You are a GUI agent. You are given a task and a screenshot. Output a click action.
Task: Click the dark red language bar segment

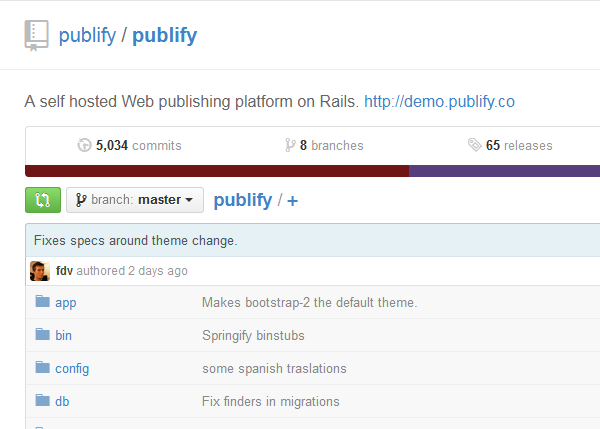coord(216,171)
